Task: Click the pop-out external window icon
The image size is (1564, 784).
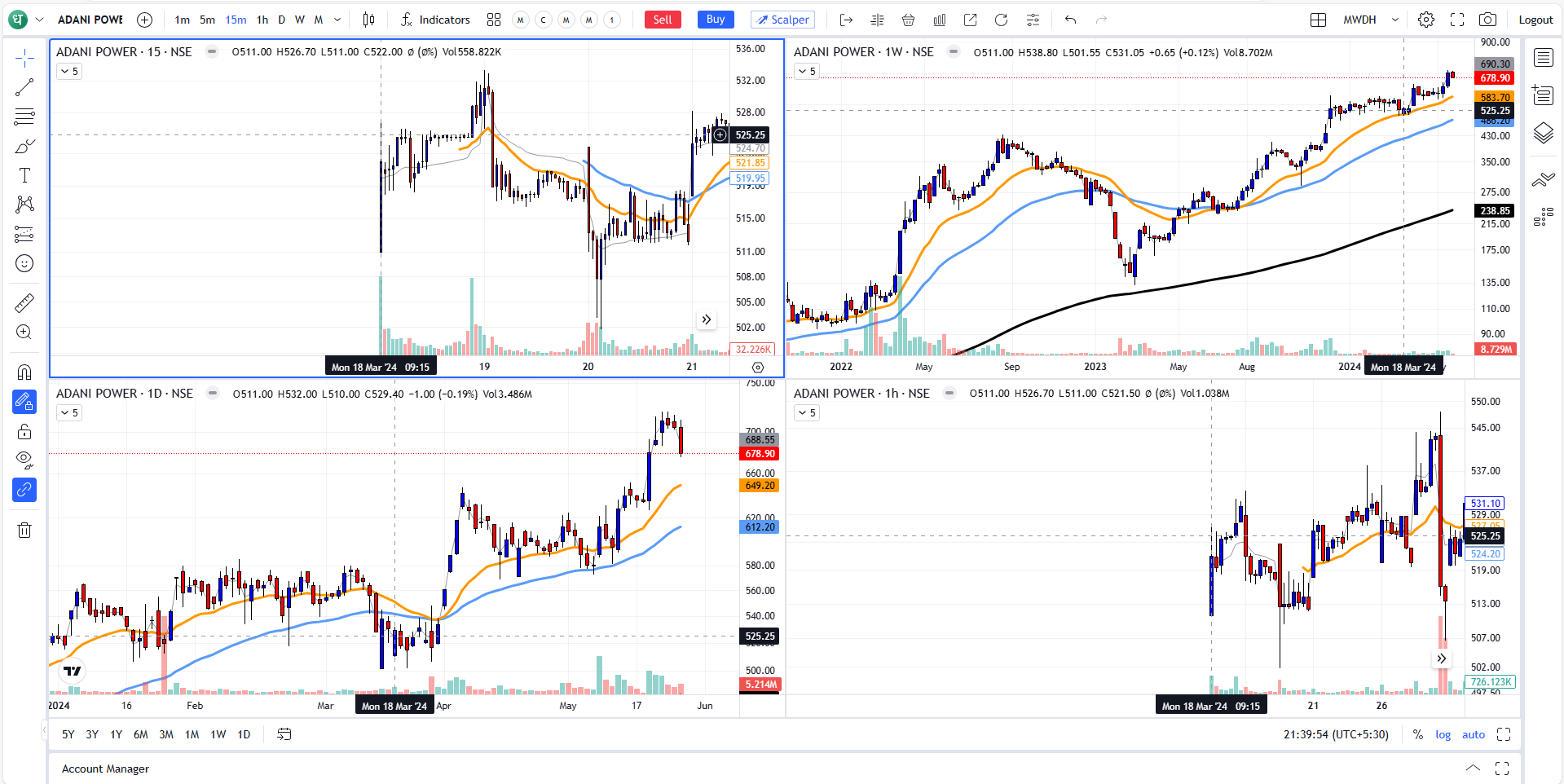Action: click(970, 20)
